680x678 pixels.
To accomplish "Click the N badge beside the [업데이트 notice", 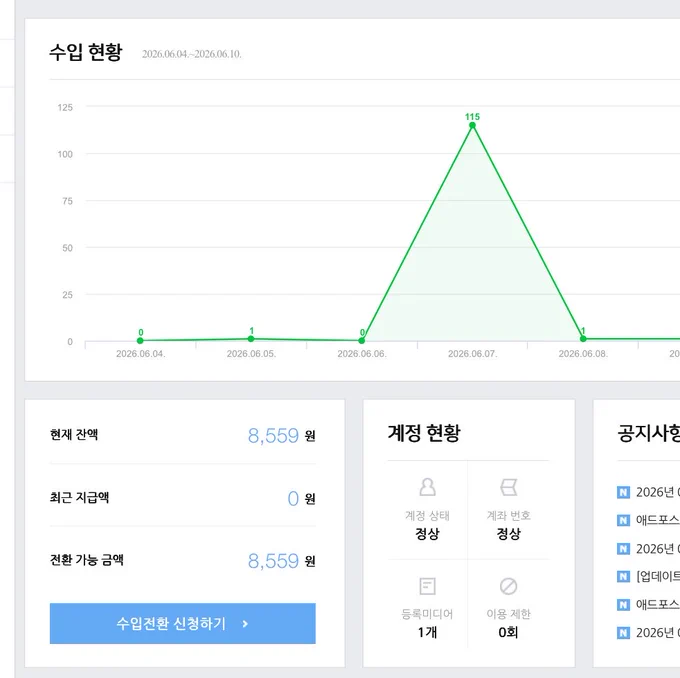I will pyautogui.click(x=623, y=576).
